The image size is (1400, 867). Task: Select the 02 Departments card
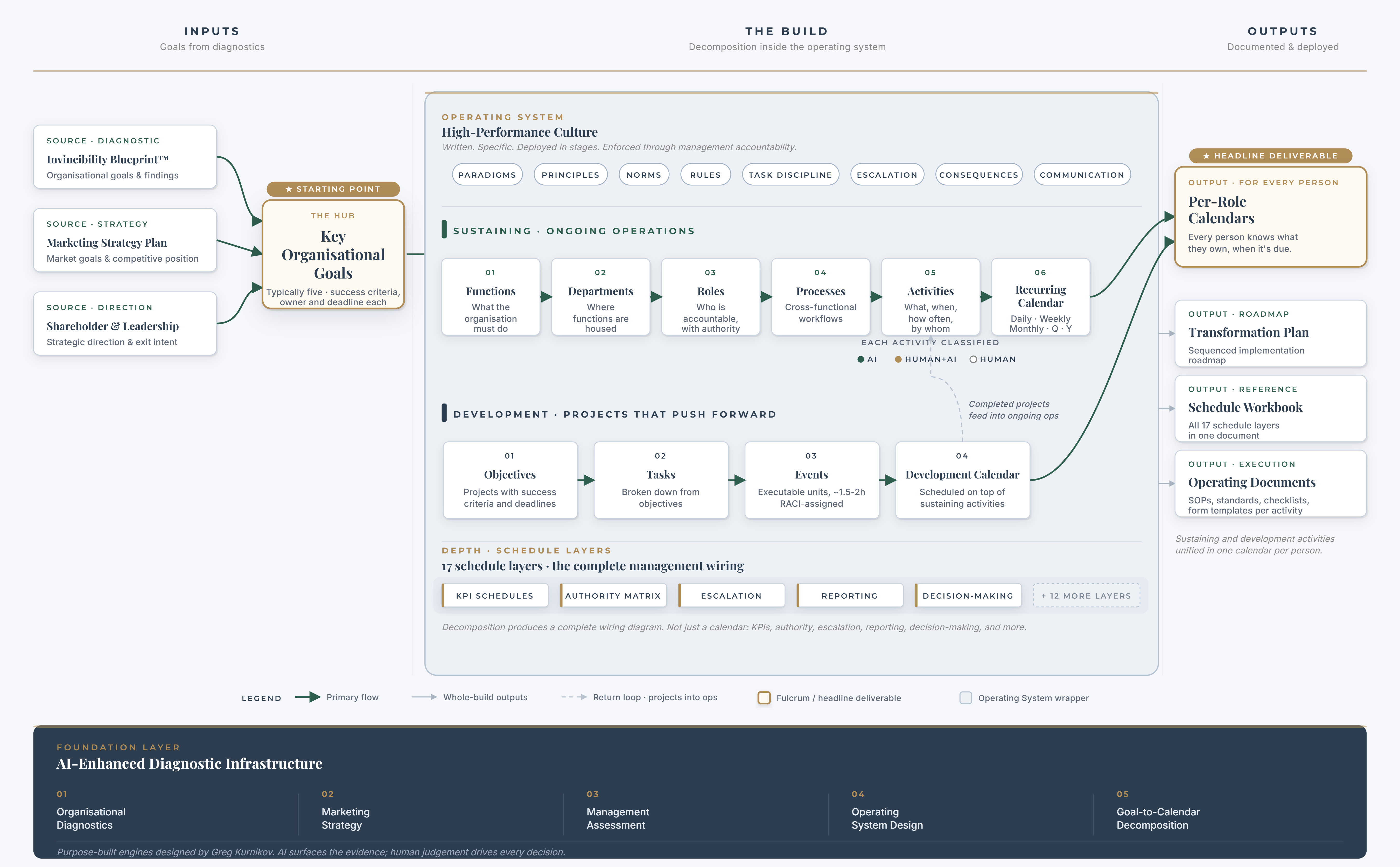(600, 297)
